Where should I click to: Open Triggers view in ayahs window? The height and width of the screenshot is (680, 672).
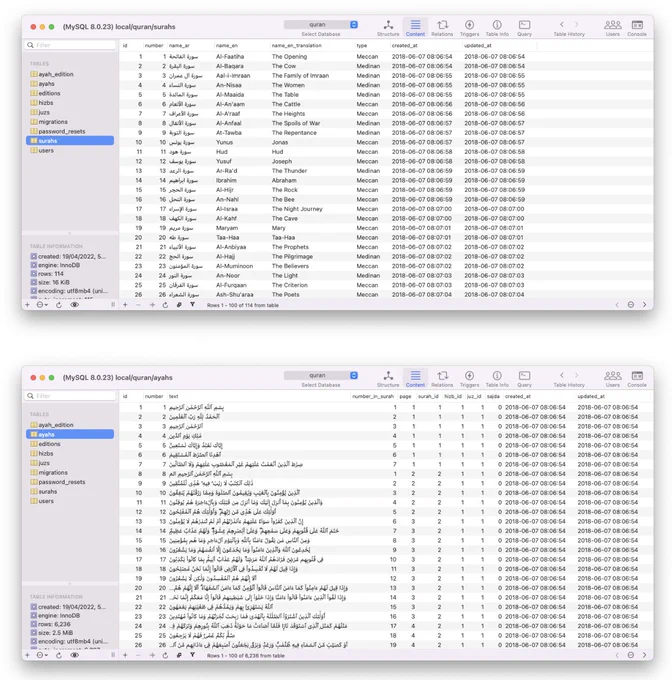[x=470, y=379]
